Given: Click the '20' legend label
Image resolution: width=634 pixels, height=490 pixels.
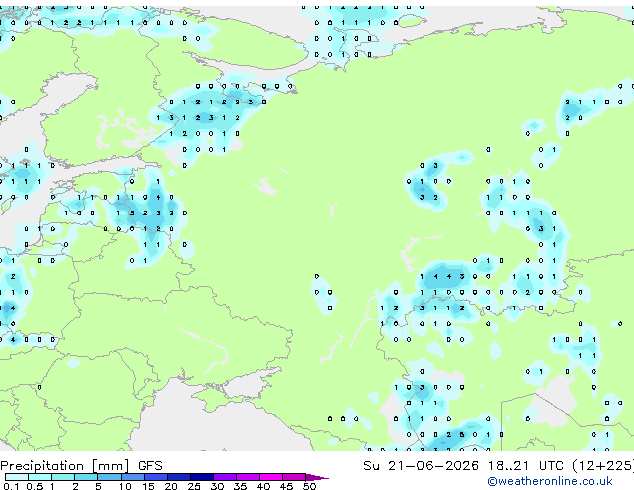Looking at the screenshot, I should click(171, 486).
